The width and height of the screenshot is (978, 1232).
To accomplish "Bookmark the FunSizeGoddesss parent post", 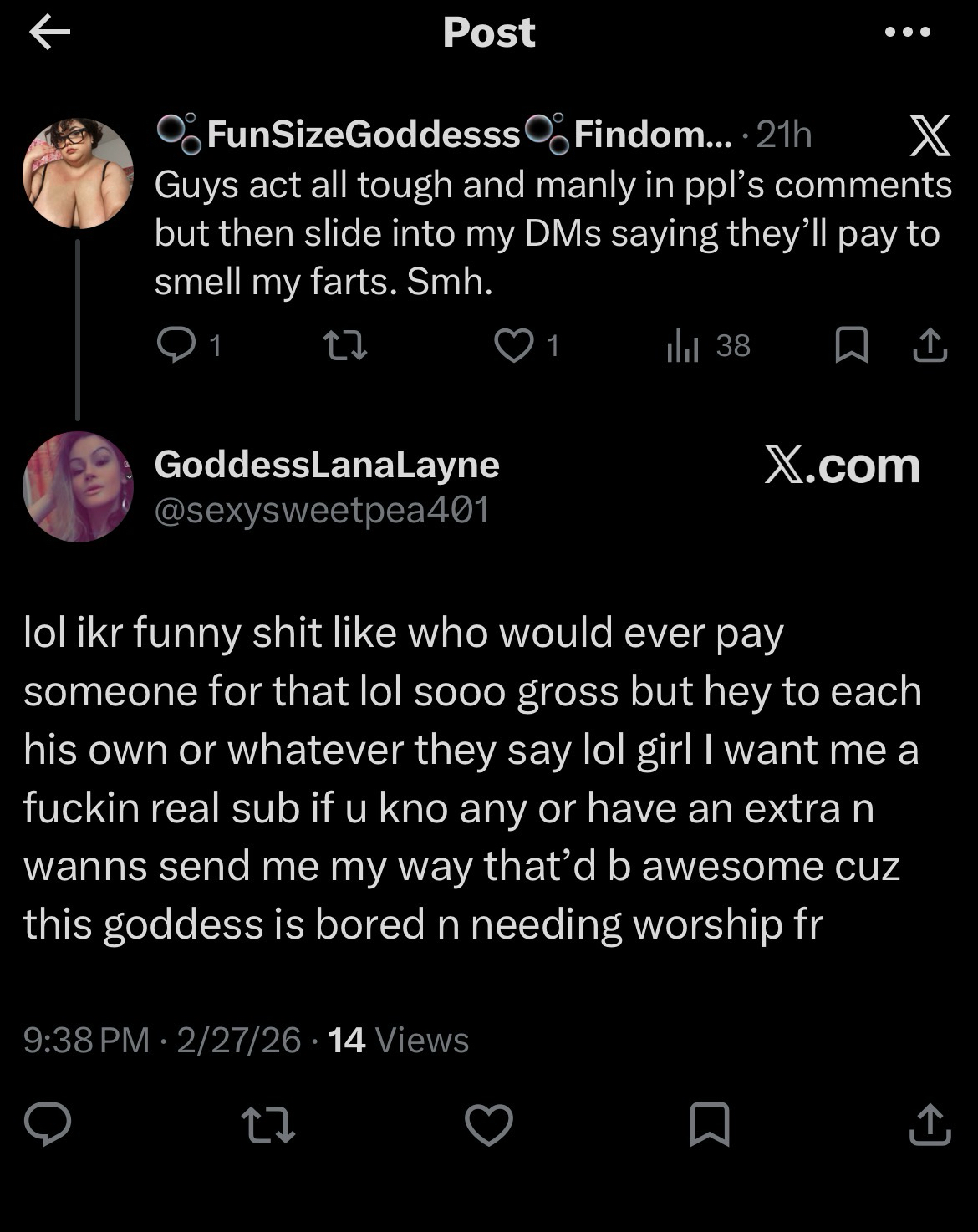I will pyautogui.click(x=852, y=346).
